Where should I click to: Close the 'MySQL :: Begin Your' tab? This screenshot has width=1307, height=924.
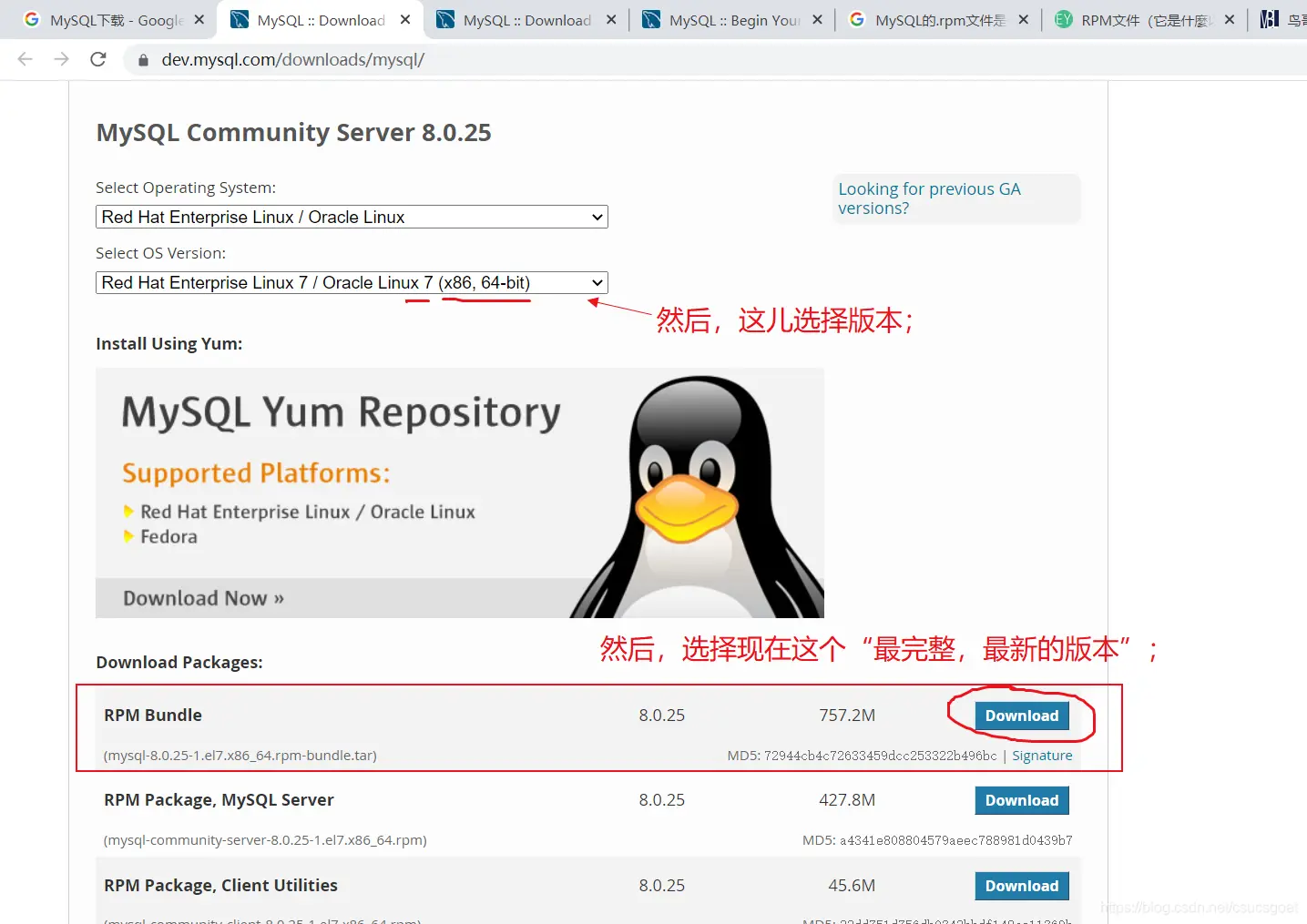pos(817,19)
